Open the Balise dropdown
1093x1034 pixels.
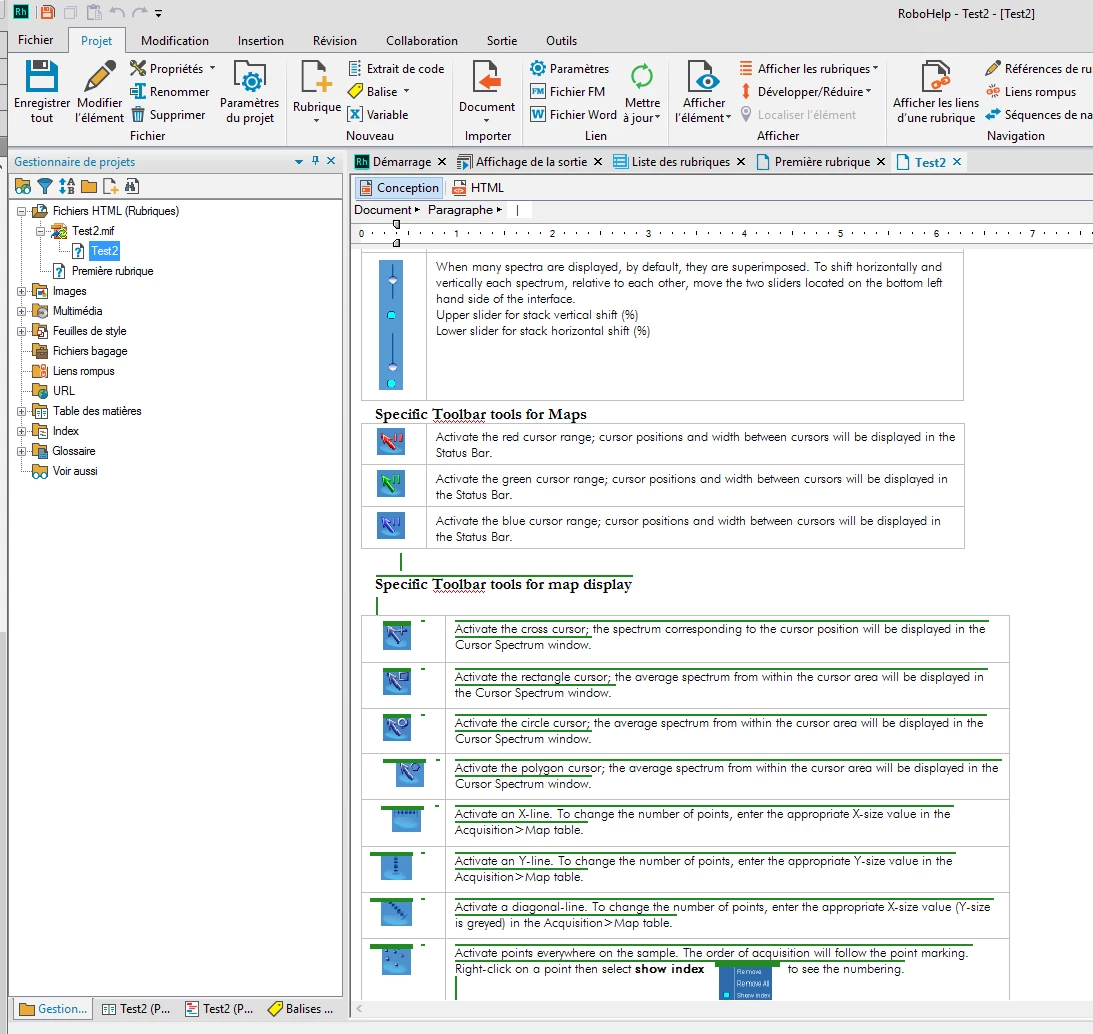point(406,91)
